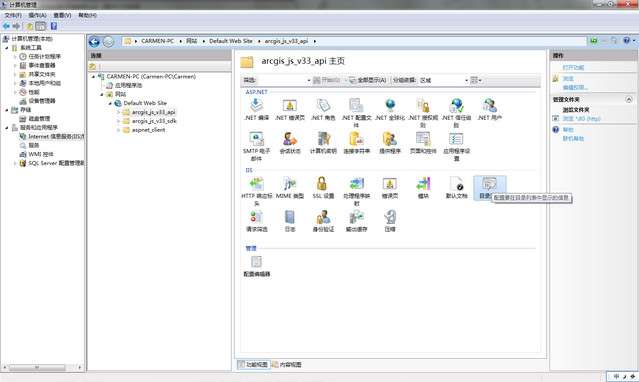This screenshot has height=382, width=639.
Task: Expand the arcgis_js_v33_sdk tree node
Action: (x=118, y=121)
